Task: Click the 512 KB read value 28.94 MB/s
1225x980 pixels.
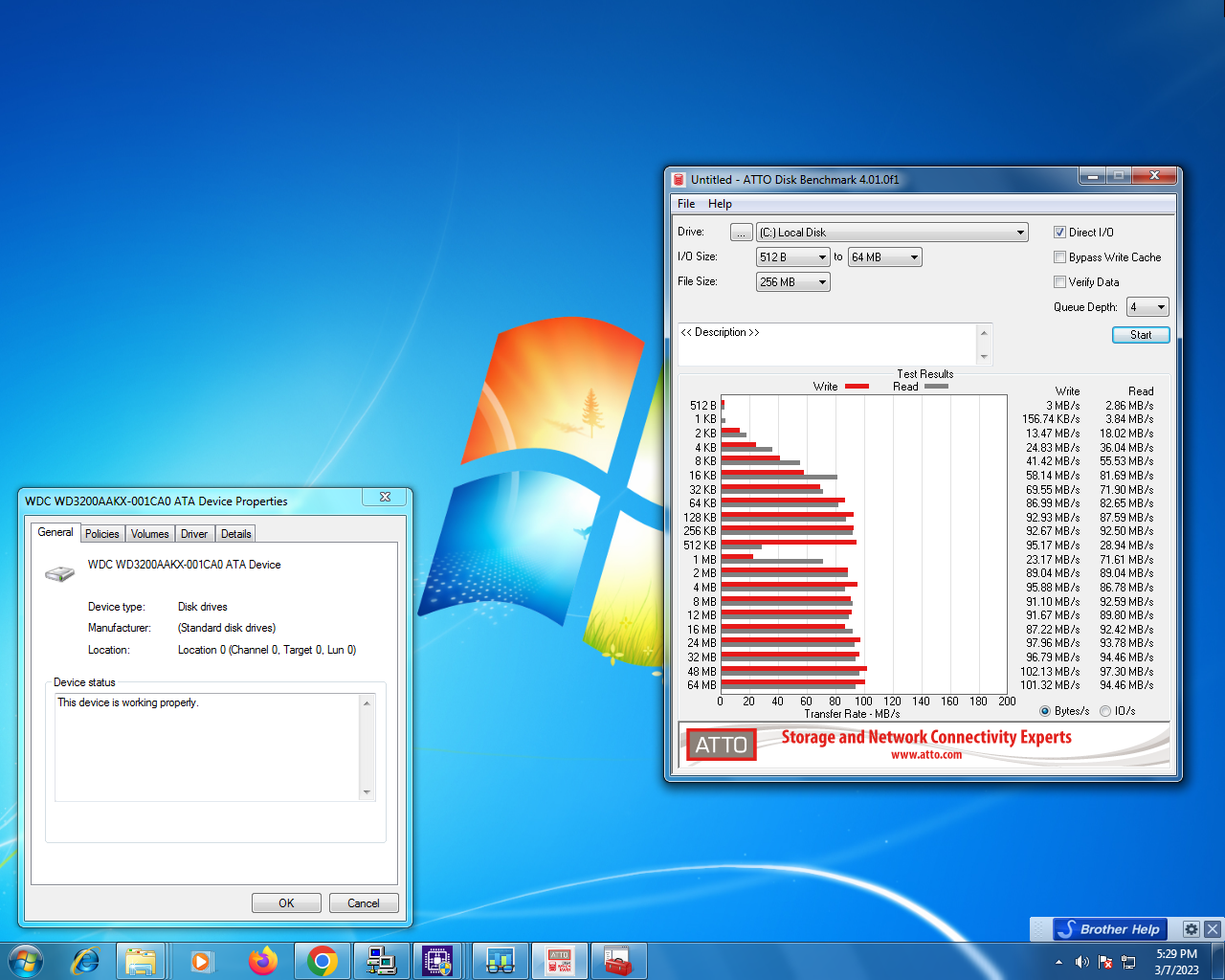Action: click(1126, 546)
